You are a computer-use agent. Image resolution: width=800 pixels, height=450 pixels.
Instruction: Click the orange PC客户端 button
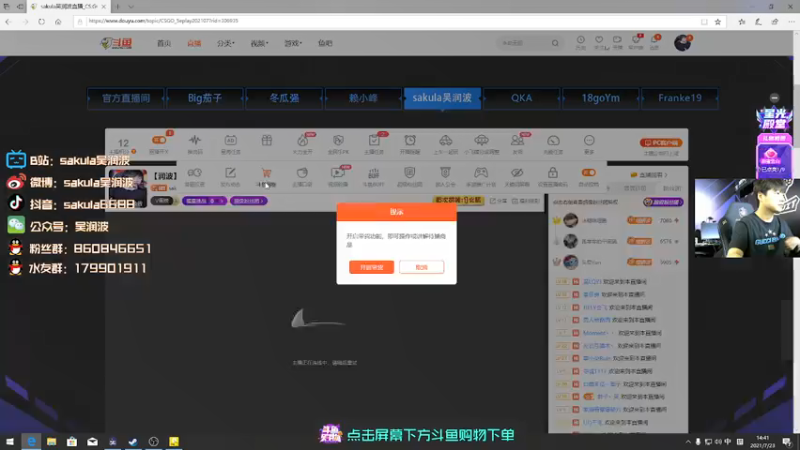click(x=661, y=143)
